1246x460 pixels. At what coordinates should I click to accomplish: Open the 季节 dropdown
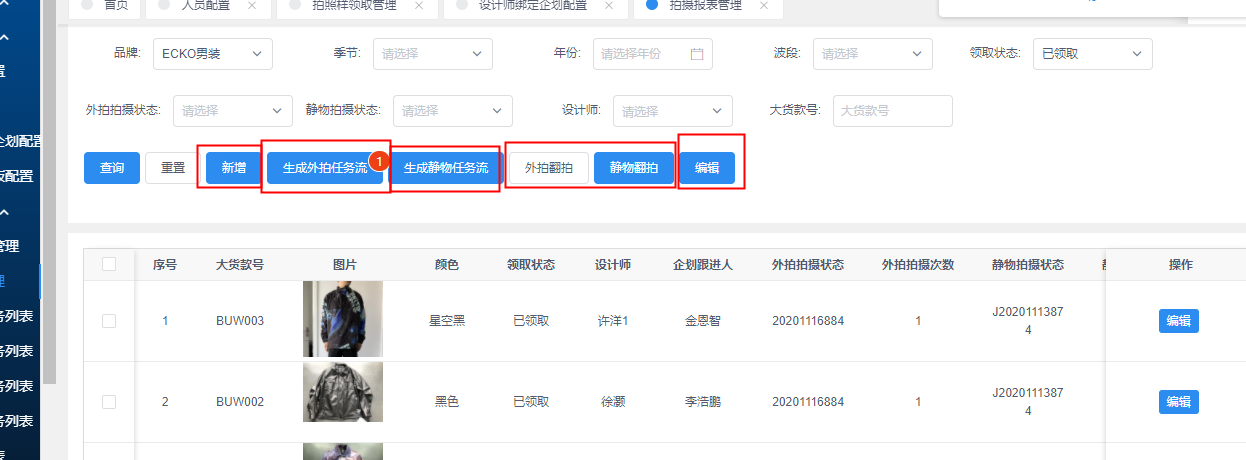point(433,54)
